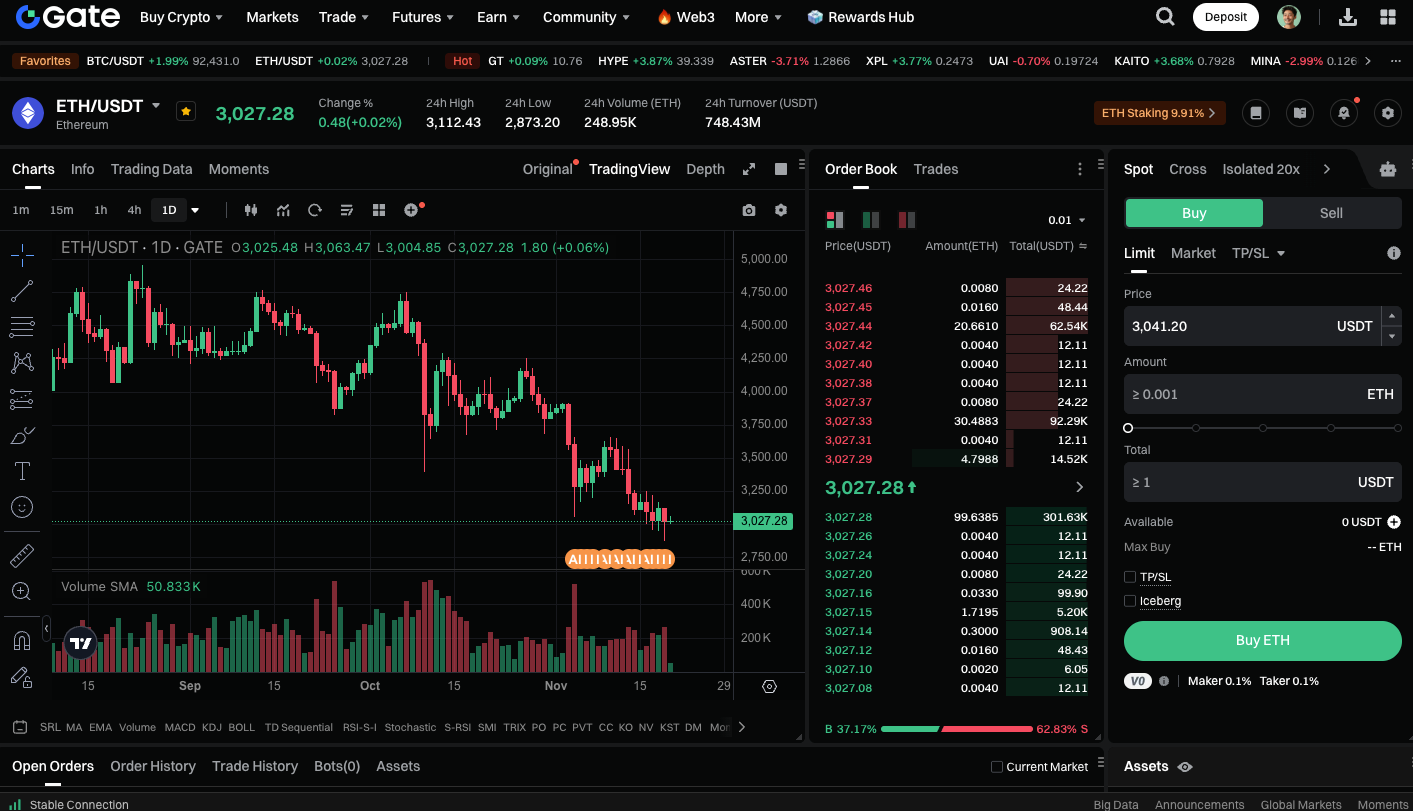The width and height of the screenshot is (1413, 811).
Task: Check the Current Market filter box
Action: [996, 767]
